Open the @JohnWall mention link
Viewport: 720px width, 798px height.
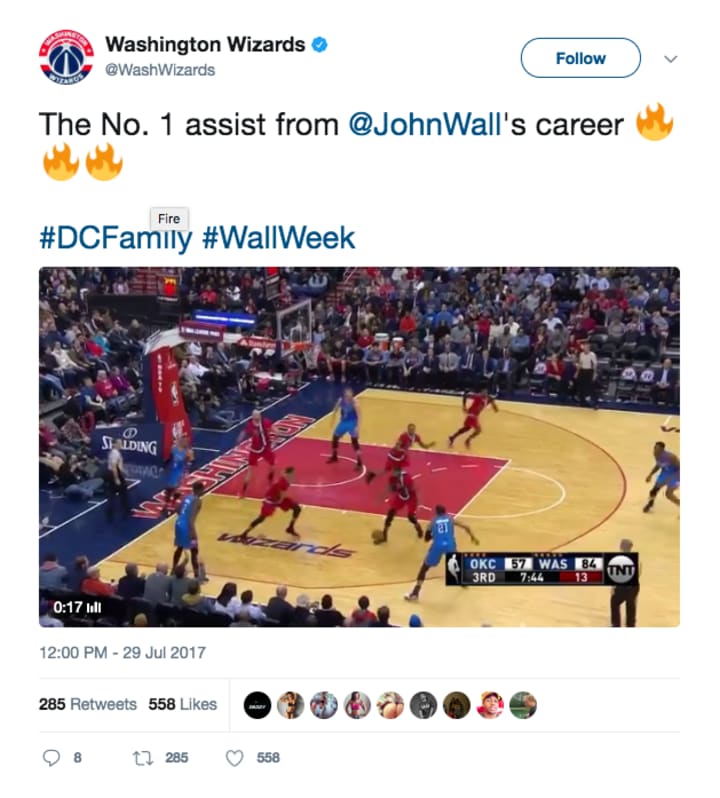pos(425,125)
